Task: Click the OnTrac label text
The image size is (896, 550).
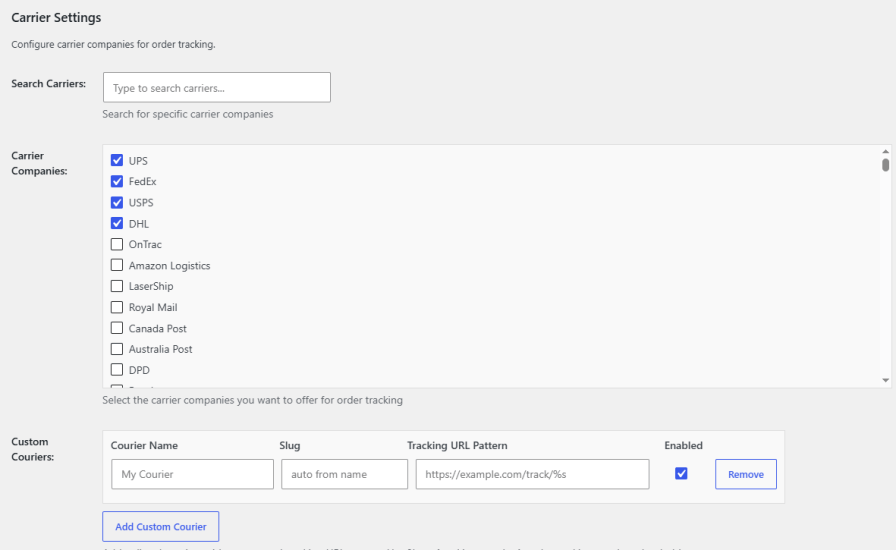Action: pos(145,244)
